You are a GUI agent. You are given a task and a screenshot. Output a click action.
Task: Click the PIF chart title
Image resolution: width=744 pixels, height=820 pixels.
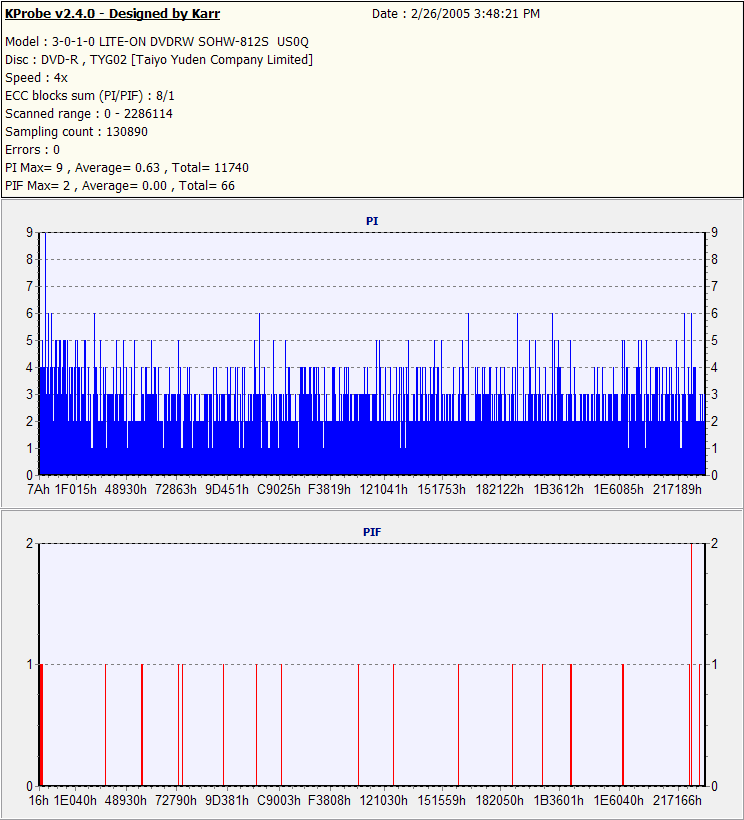pos(372,532)
